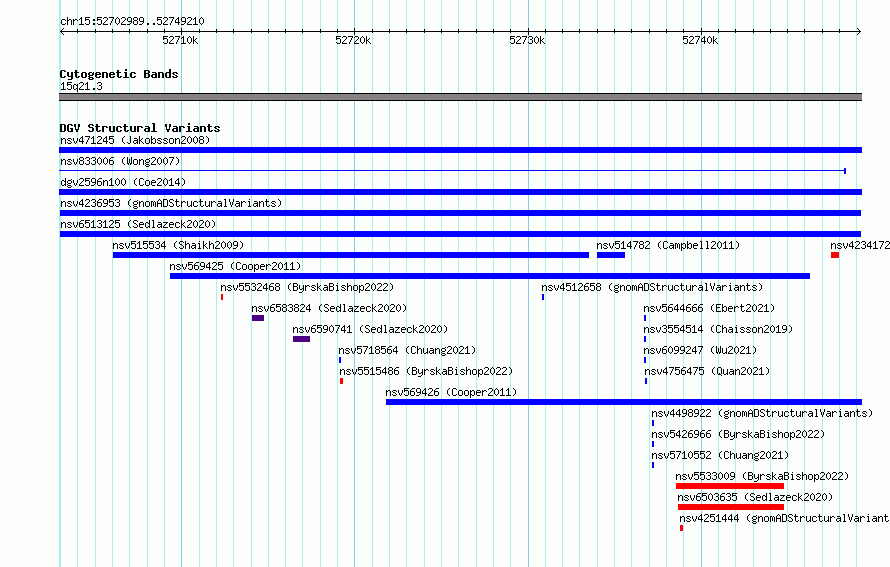Click the 15q21.3 band label
Image resolution: width=890 pixels, height=567 pixels.
coord(81,86)
